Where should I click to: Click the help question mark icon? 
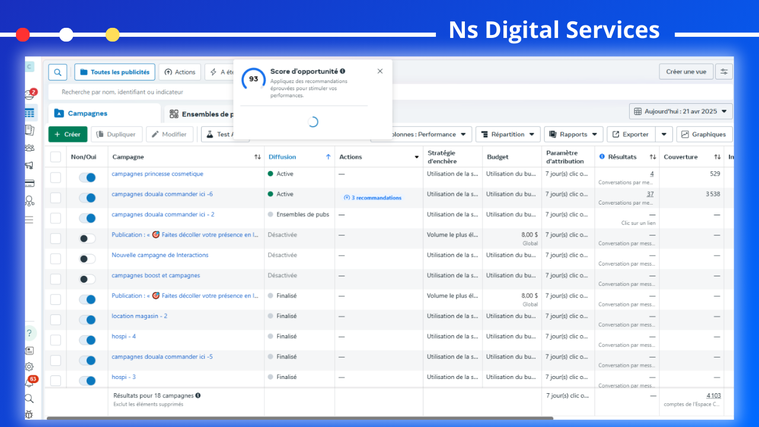[x=30, y=333]
